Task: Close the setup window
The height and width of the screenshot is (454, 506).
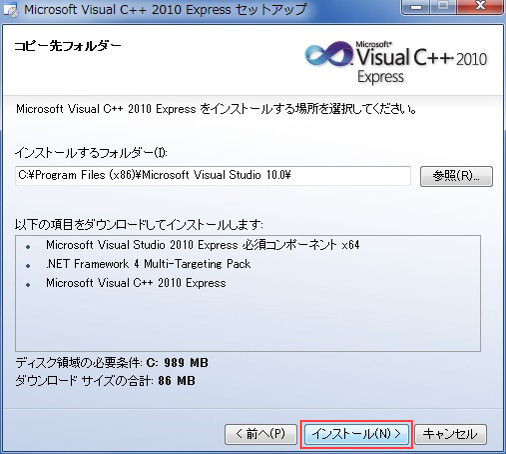Action: click(480, 7)
